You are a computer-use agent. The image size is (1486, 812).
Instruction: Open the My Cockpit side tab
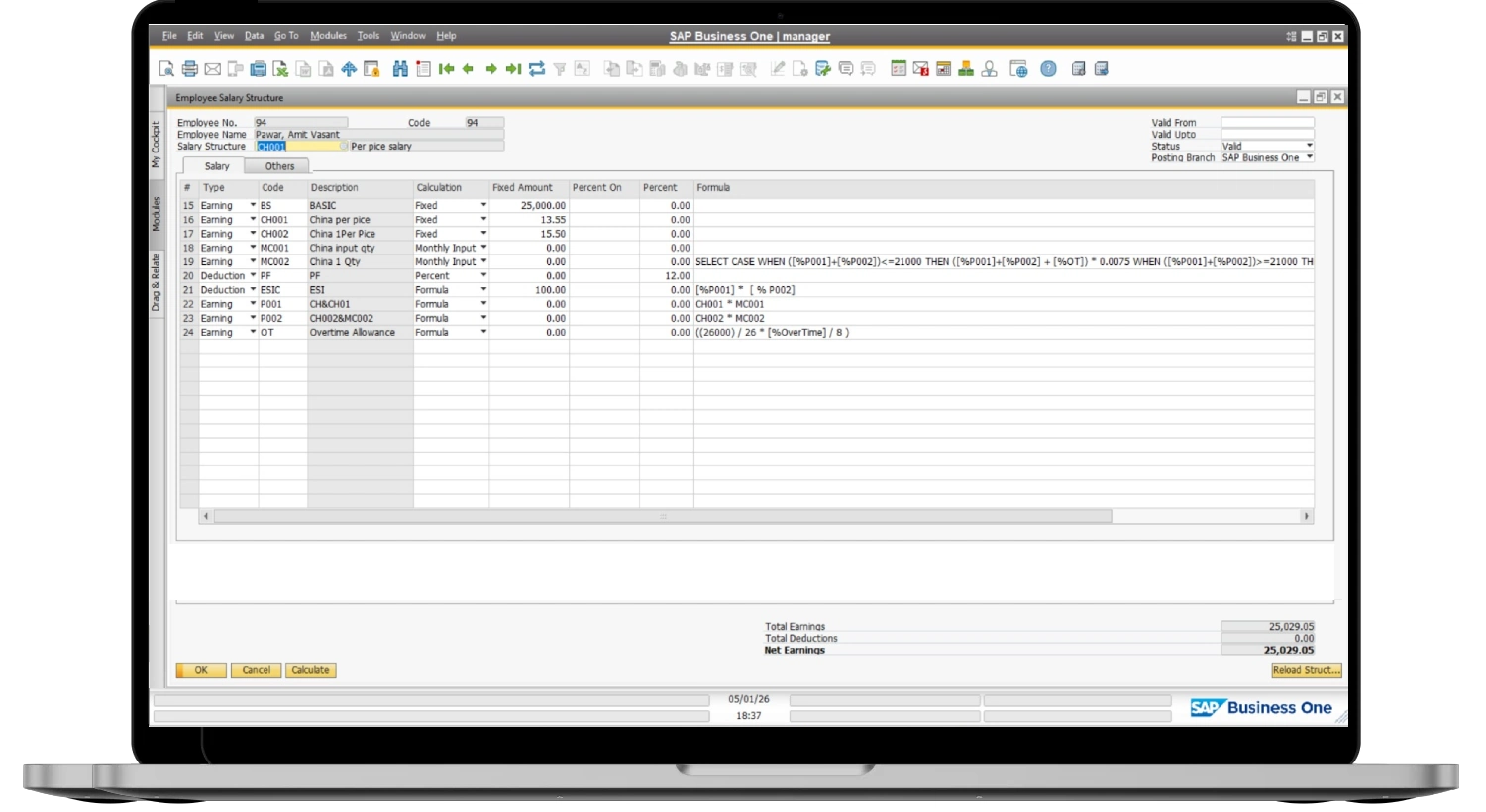point(156,144)
